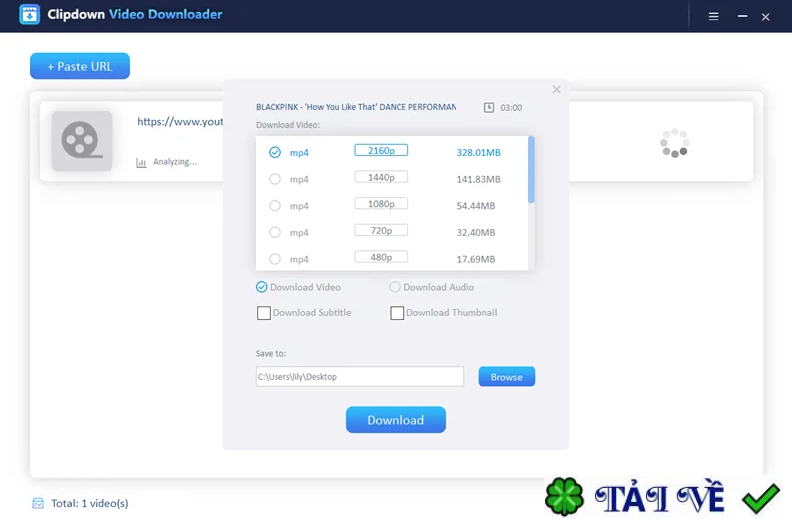The image size is (792, 528).
Task: Select the mp4 1440p format radio
Action: click(275, 179)
